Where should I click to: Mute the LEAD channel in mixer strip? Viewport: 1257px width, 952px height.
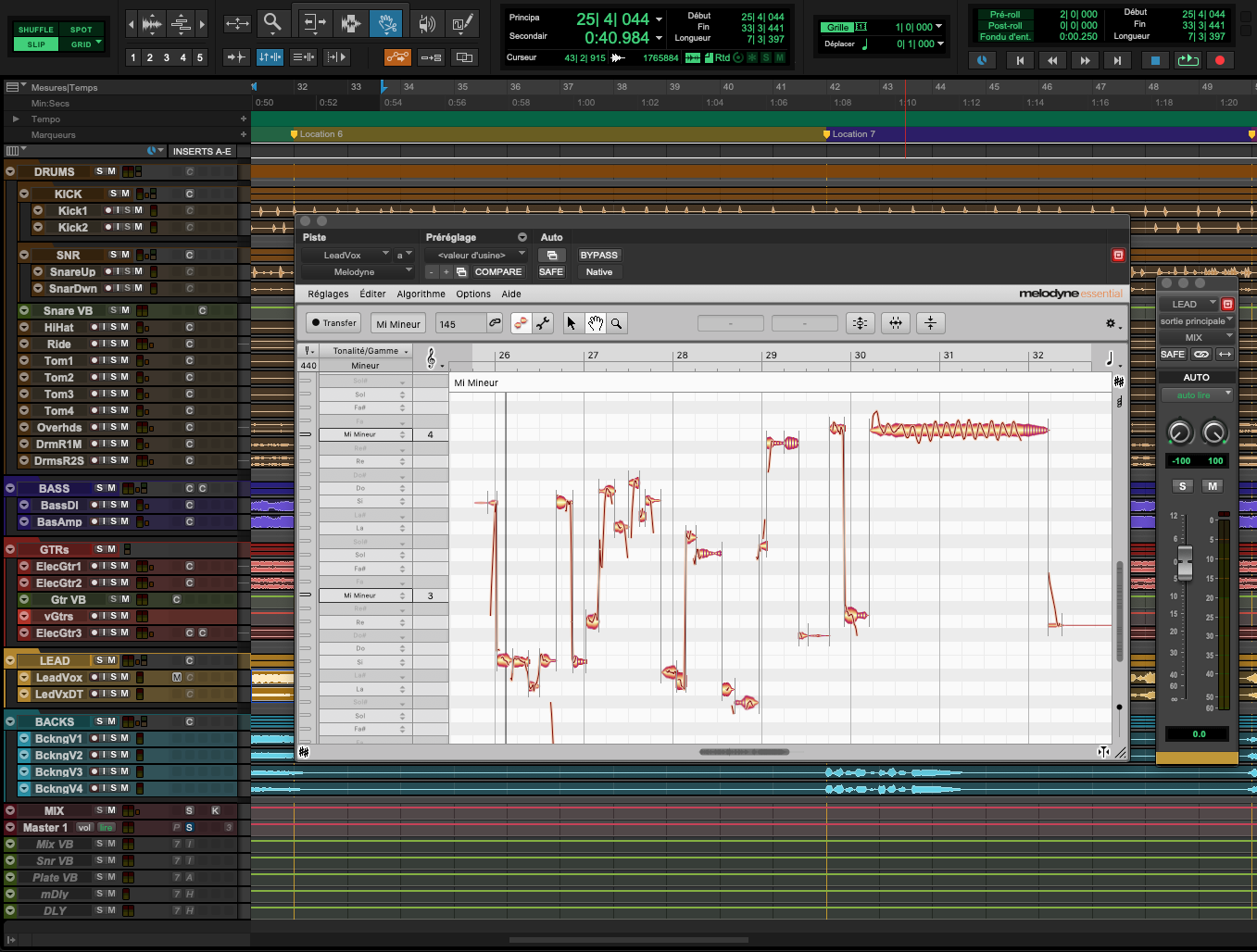click(1213, 486)
